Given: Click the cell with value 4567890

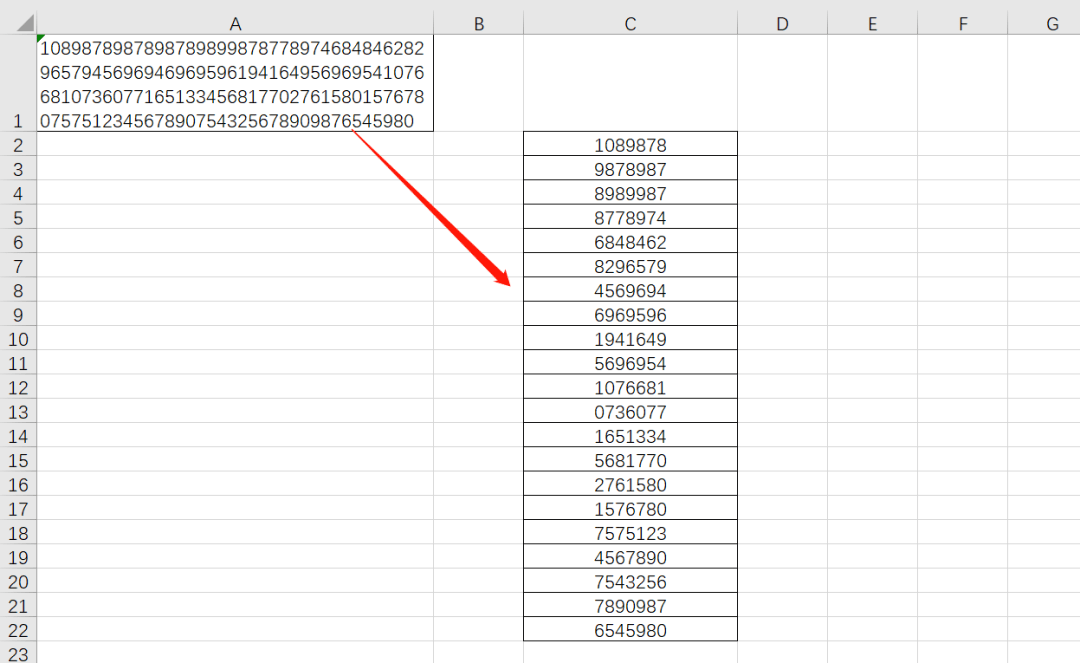Looking at the screenshot, I should 630,558.
